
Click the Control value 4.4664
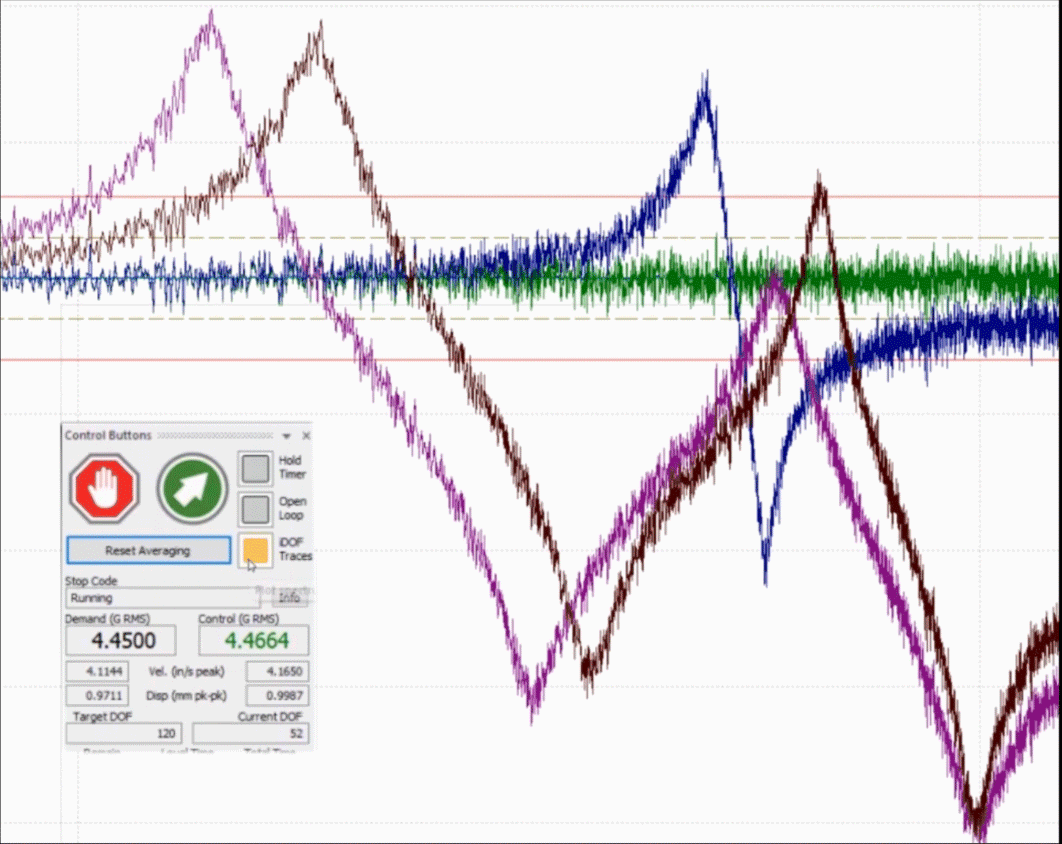click(254, 640)
